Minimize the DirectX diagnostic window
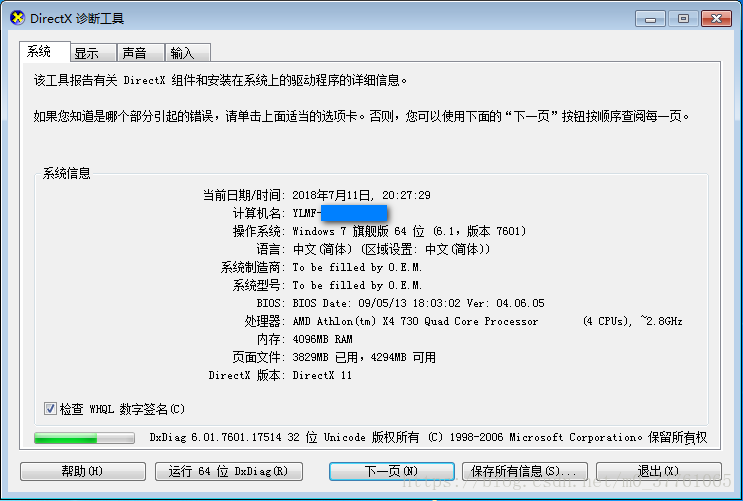 (x=651, y=19)
